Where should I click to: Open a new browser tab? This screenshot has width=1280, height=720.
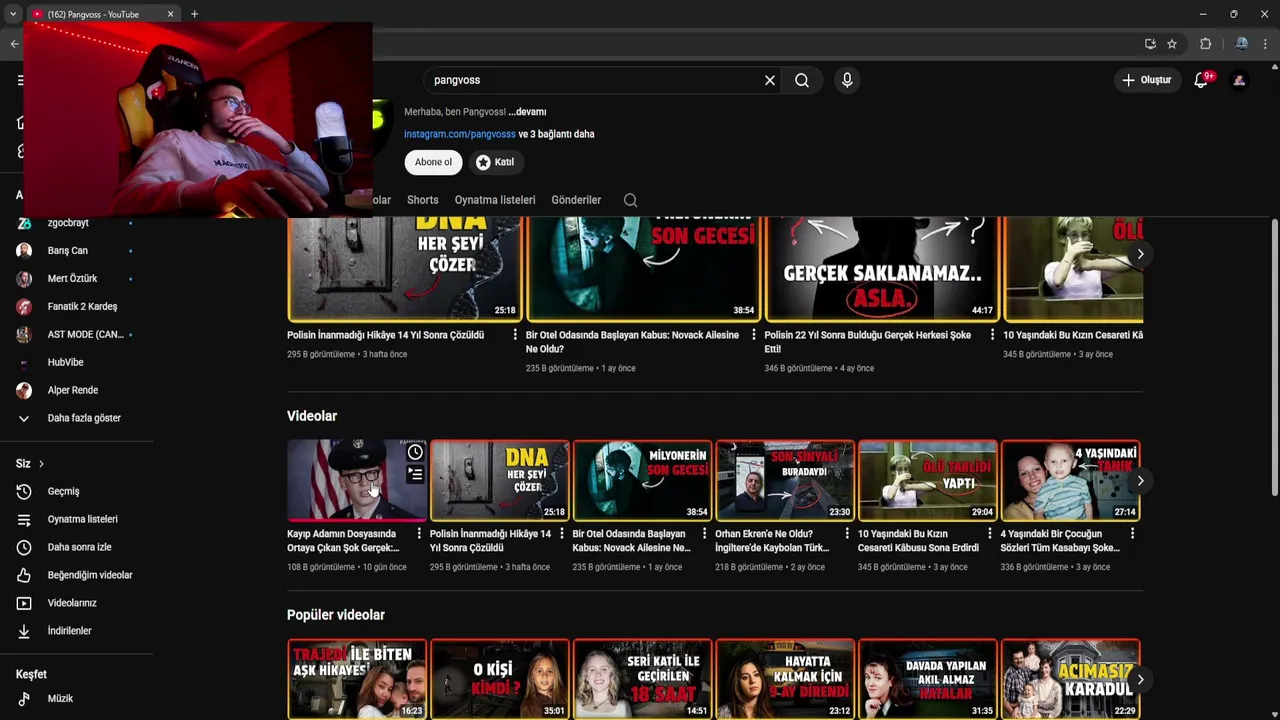194,14
